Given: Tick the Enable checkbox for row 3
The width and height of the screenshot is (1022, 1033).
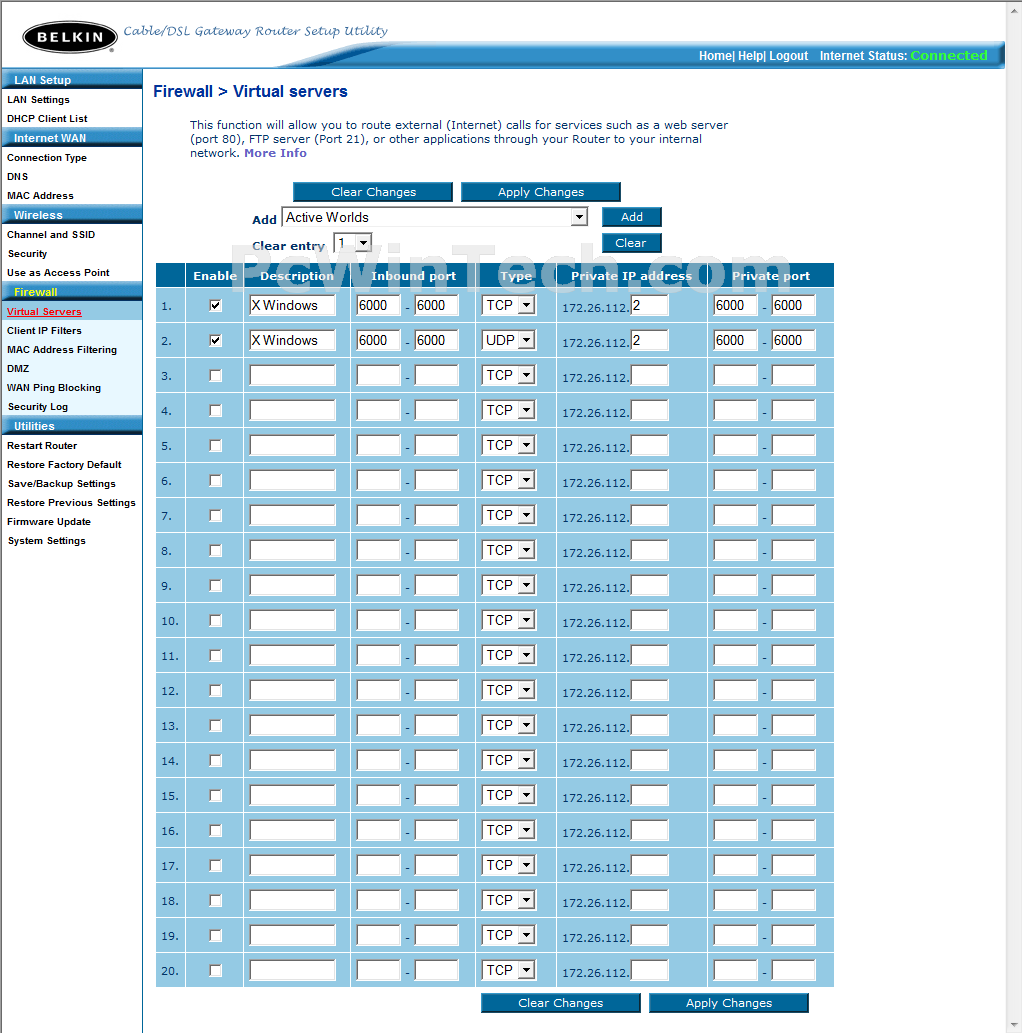Looking at the screenshot, I should click(215, 376).
